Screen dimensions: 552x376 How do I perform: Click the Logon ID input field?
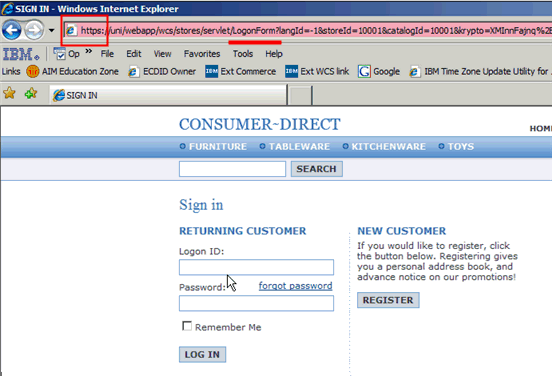coord(256,267)
